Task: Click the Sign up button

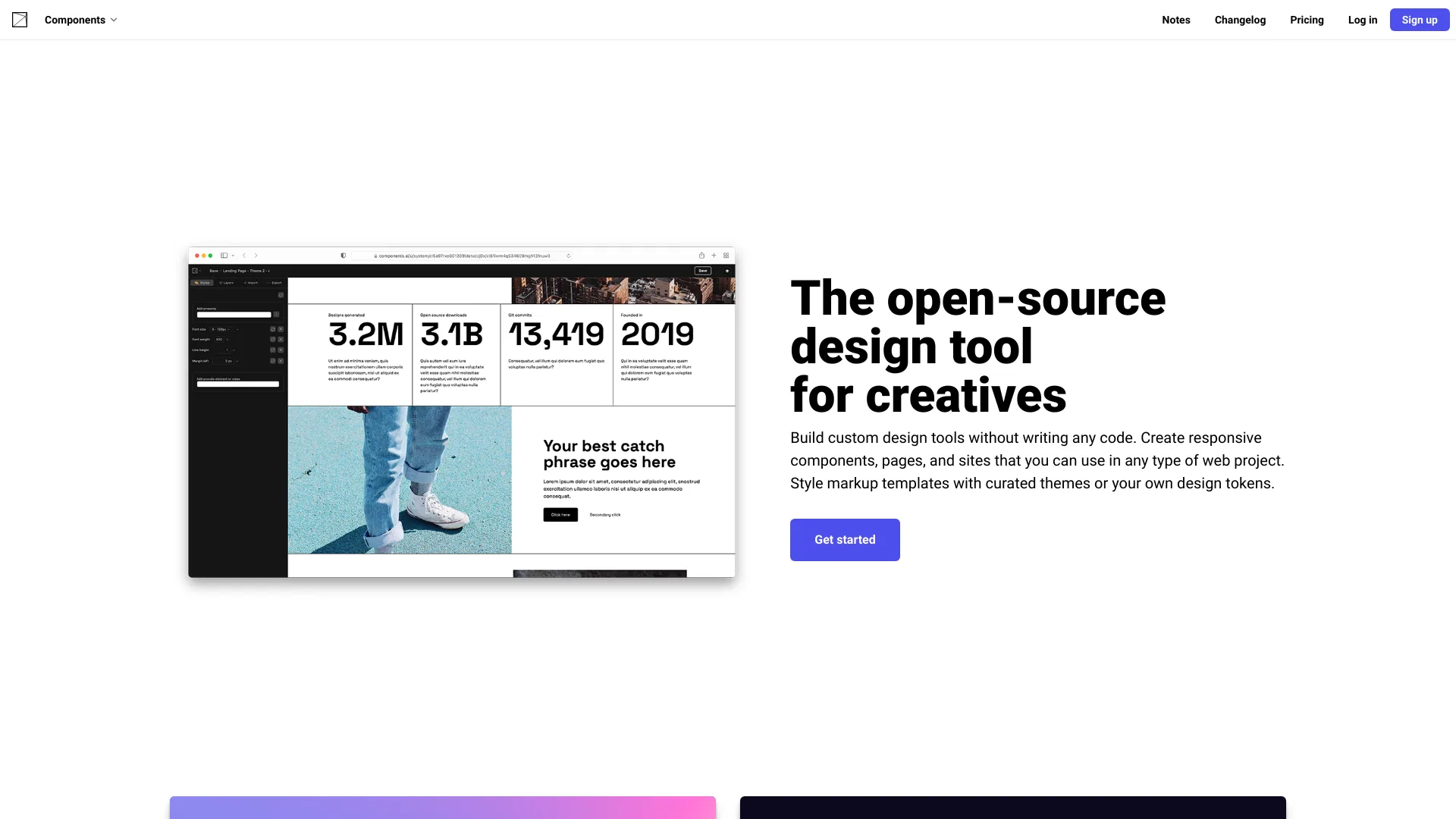Action: coord(1419,19)
